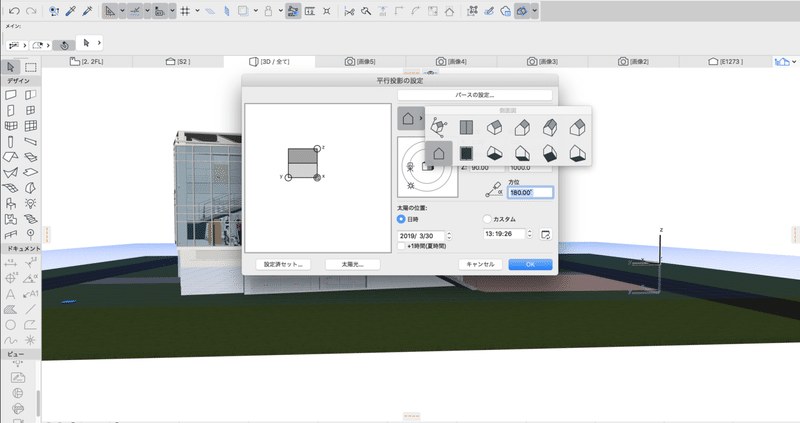Screen dimensions: 800x423
Task: Open the dropdown arrow next to the grid icon
Action: [197, 11]
